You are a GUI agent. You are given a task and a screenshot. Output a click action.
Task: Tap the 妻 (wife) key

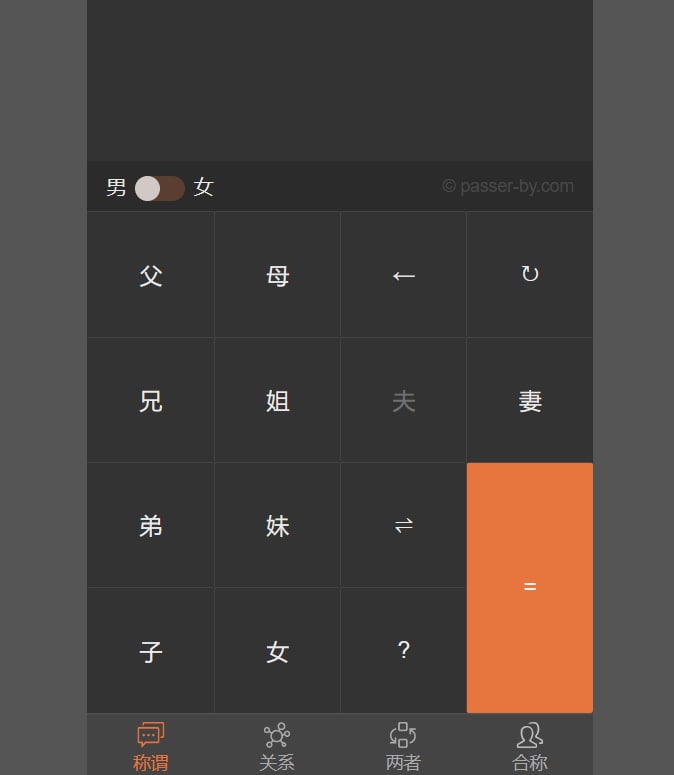tap(530, 401)
